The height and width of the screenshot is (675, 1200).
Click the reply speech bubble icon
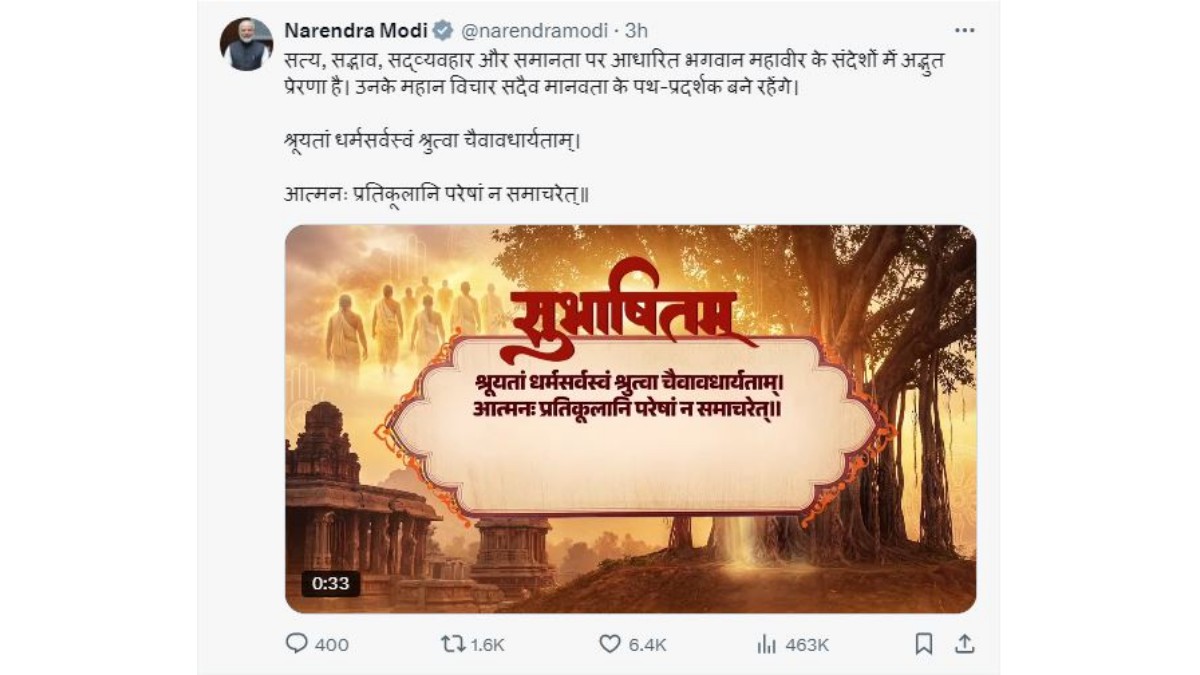pyautogui.click(x=297, y=644)
